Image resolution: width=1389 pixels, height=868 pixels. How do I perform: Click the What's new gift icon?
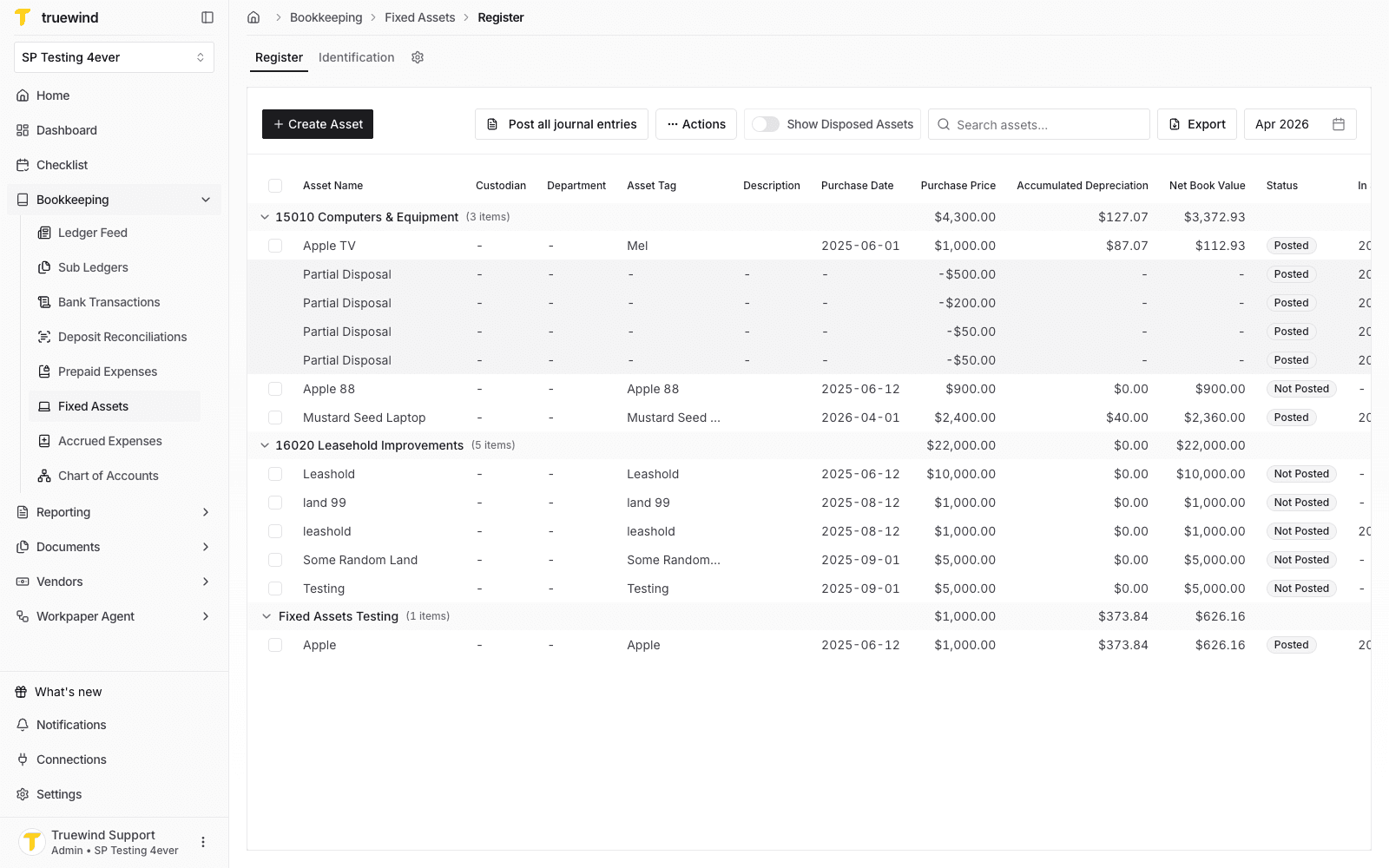21,692
